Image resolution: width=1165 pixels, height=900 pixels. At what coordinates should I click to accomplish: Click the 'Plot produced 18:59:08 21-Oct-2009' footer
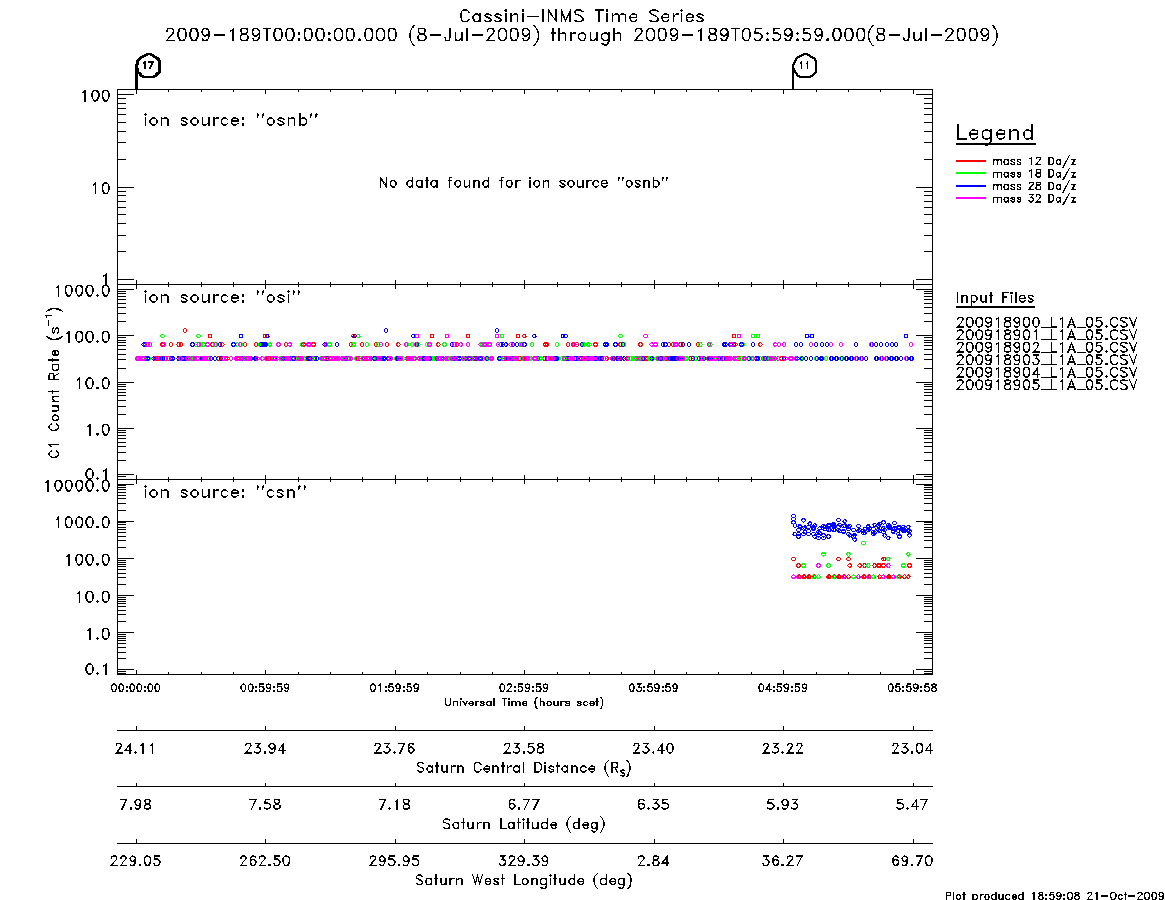(1054, 896)
